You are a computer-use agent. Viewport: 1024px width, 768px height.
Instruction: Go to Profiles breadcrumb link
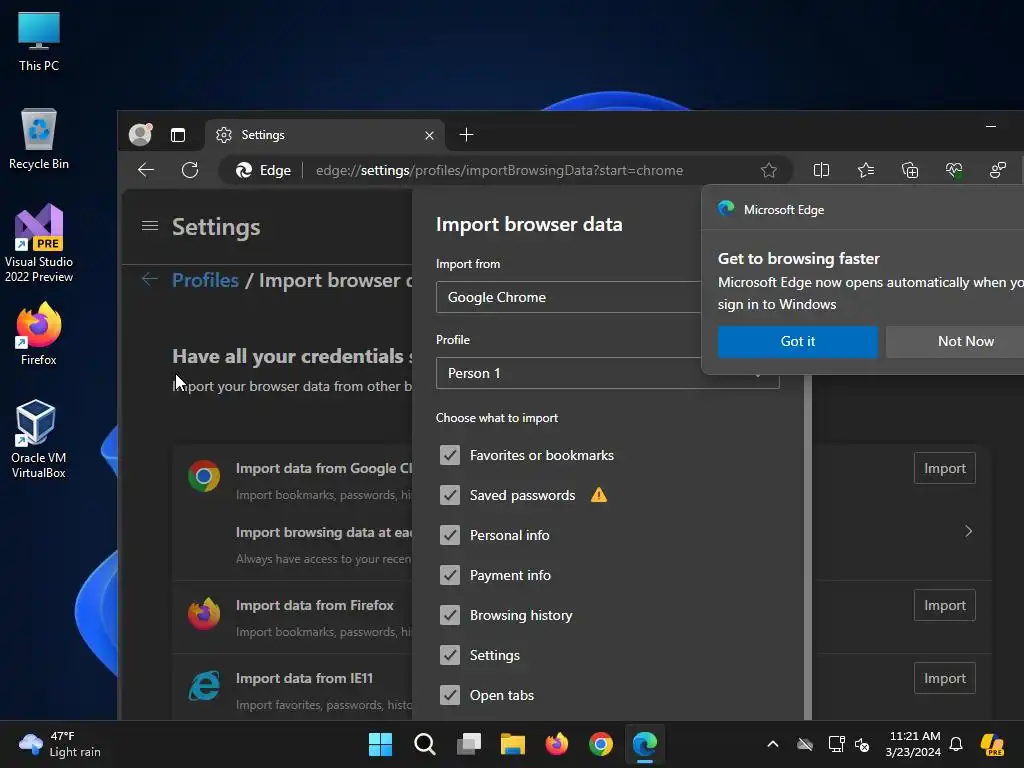[x=205, y=280]
